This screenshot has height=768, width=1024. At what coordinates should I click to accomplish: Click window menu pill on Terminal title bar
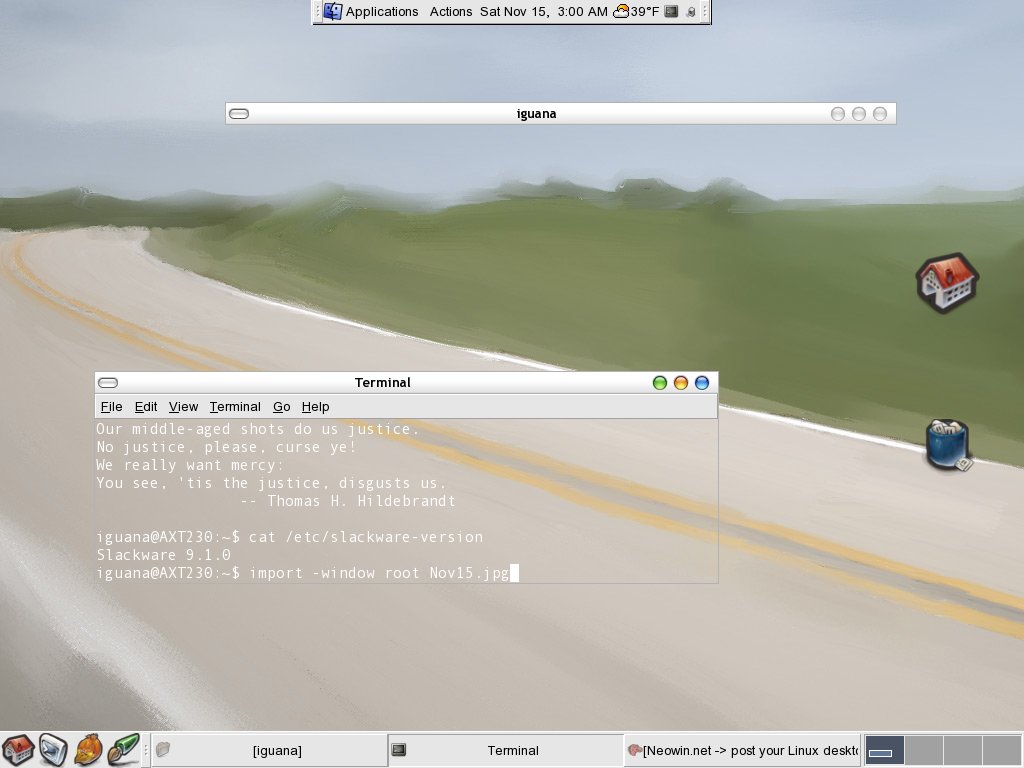tap(108, 383)
